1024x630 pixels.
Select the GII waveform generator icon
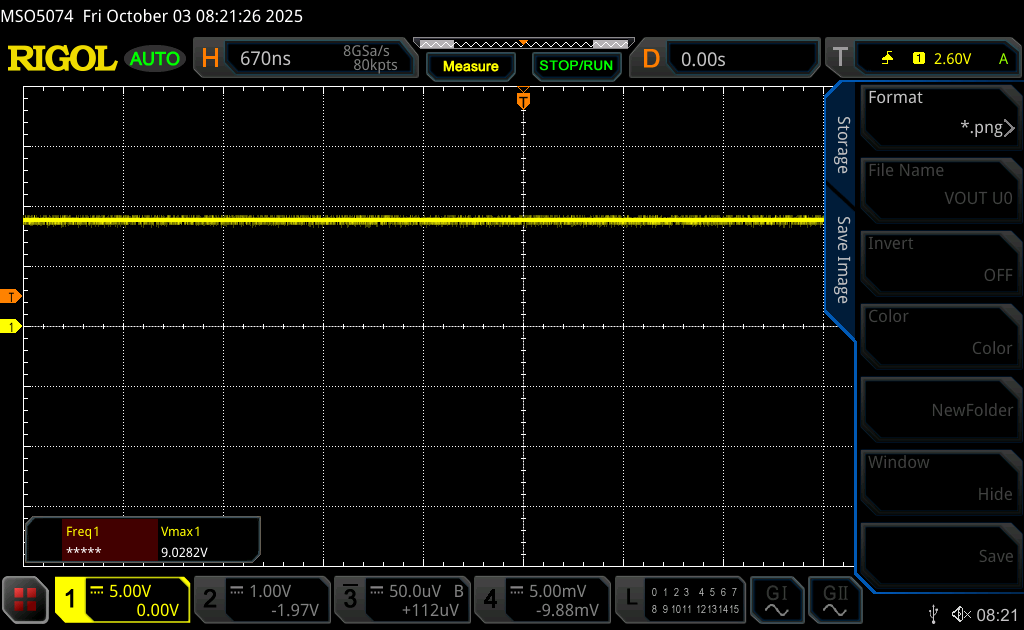[835, 601]
